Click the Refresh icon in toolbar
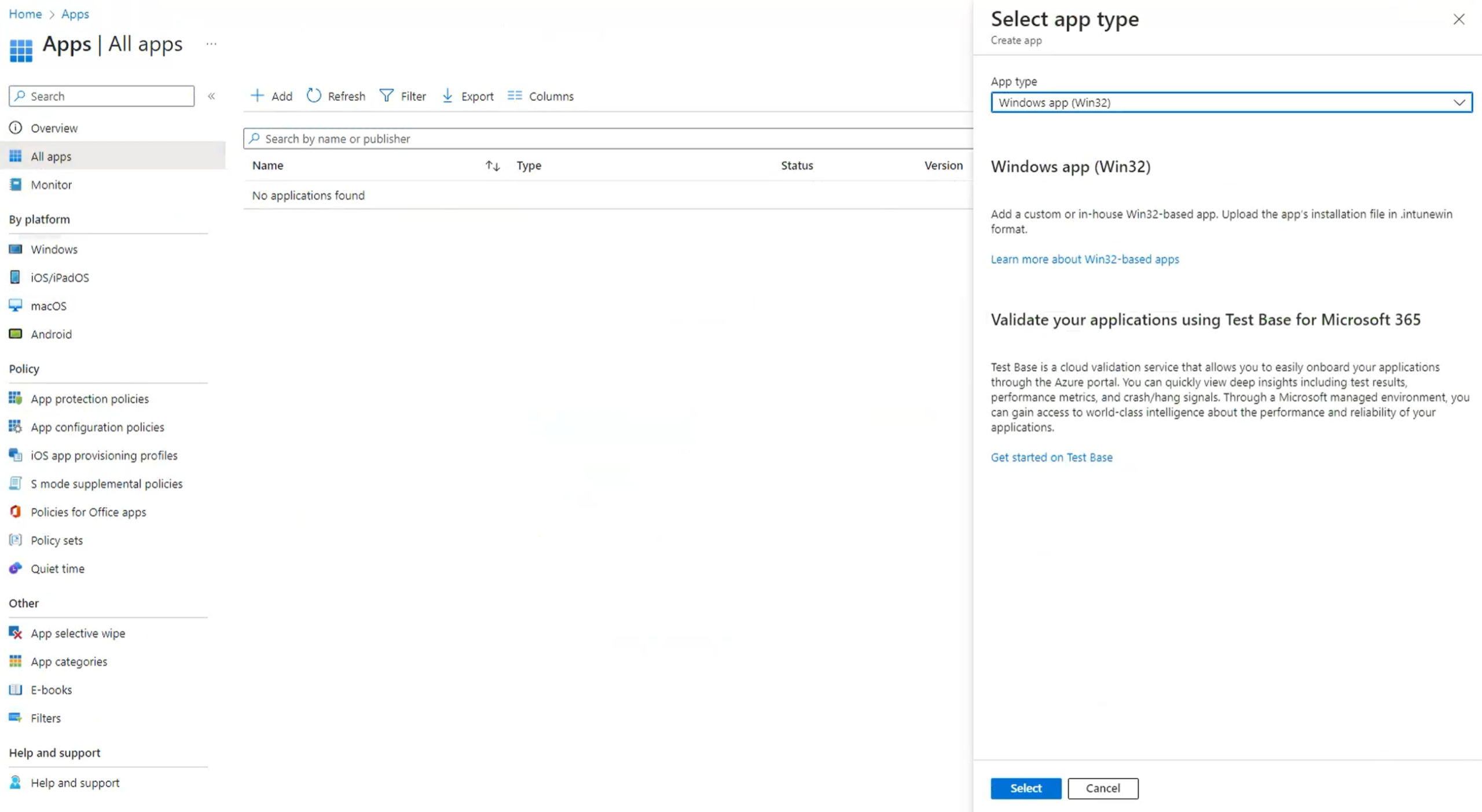The height and width of the screenshot is (812, 1482). pos(314,95)
